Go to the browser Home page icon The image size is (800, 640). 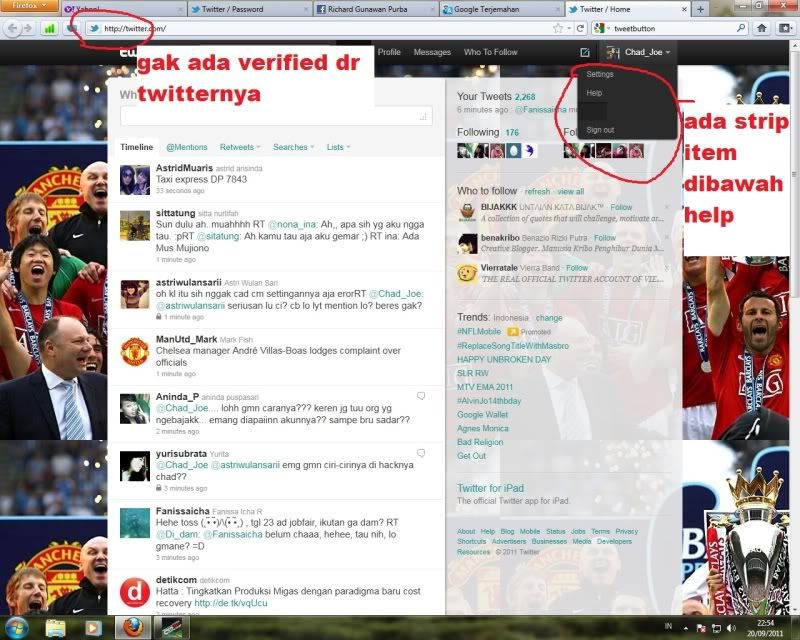[762, 28]
